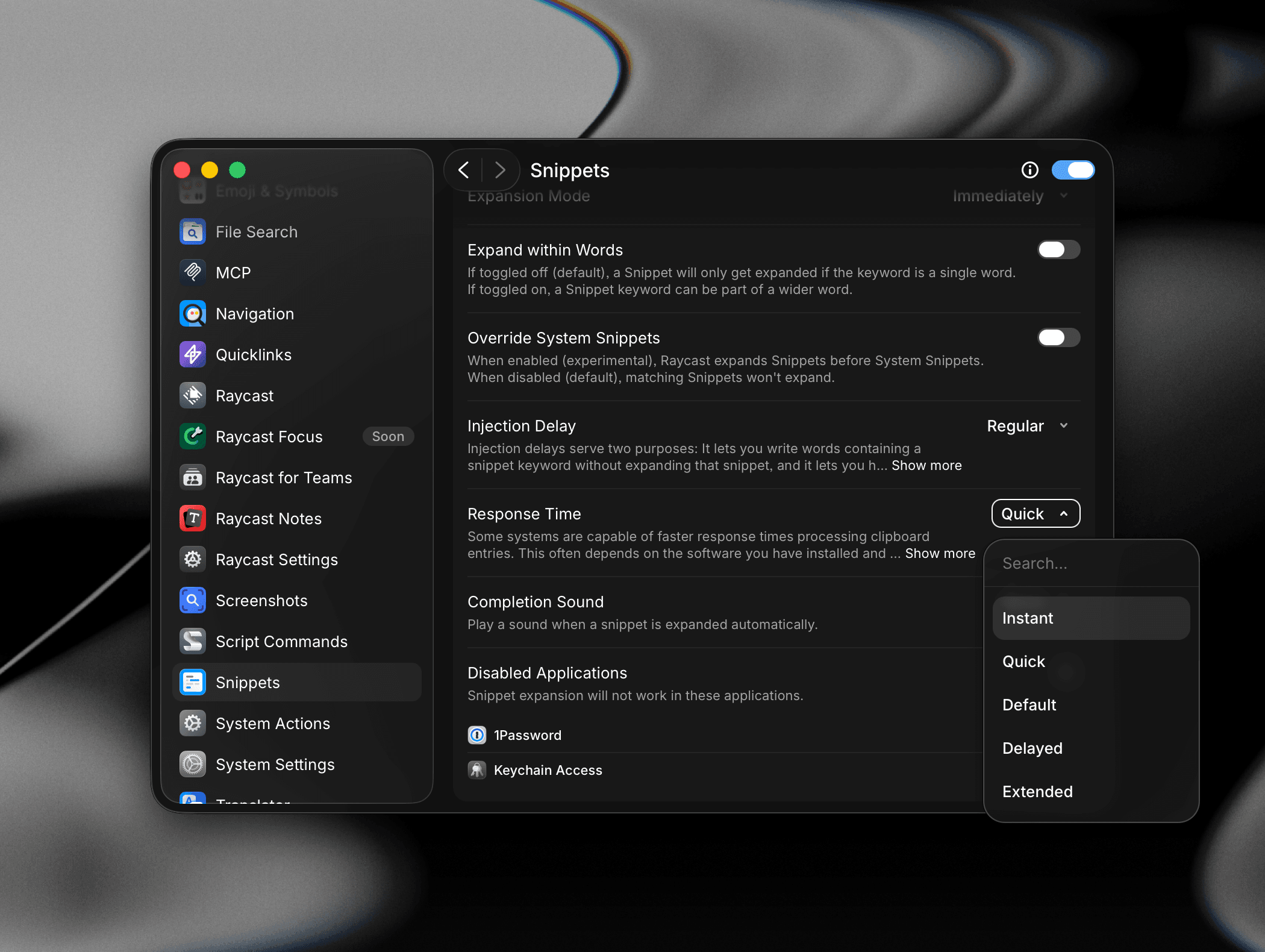Go forward with the right arrow

pyautogui.click(x=500, y=171)
